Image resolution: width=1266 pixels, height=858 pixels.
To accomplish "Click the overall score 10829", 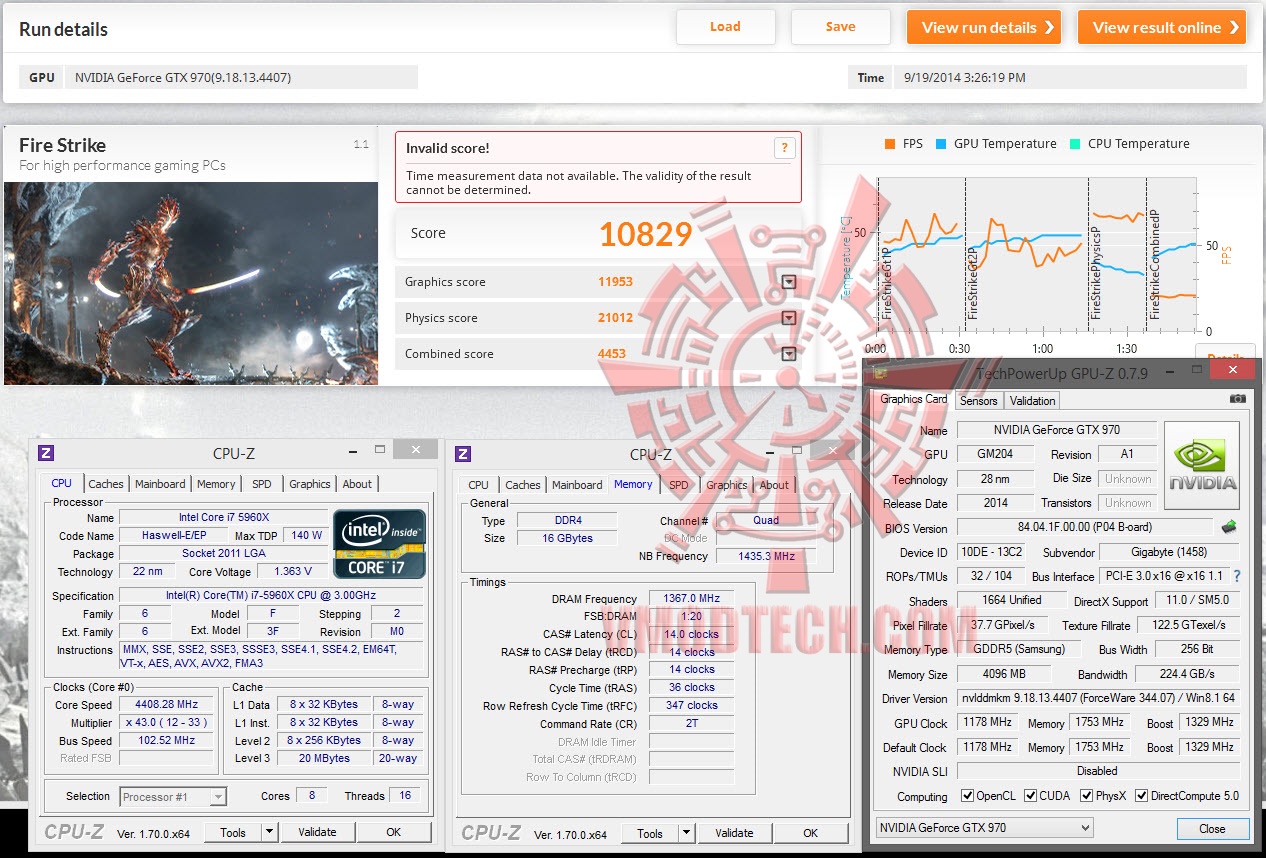I will click(646, 234).
